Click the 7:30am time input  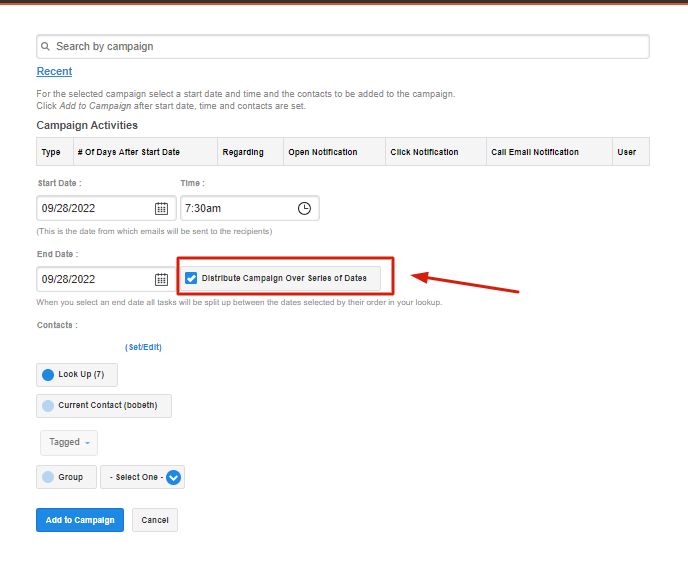pos(239,208)
